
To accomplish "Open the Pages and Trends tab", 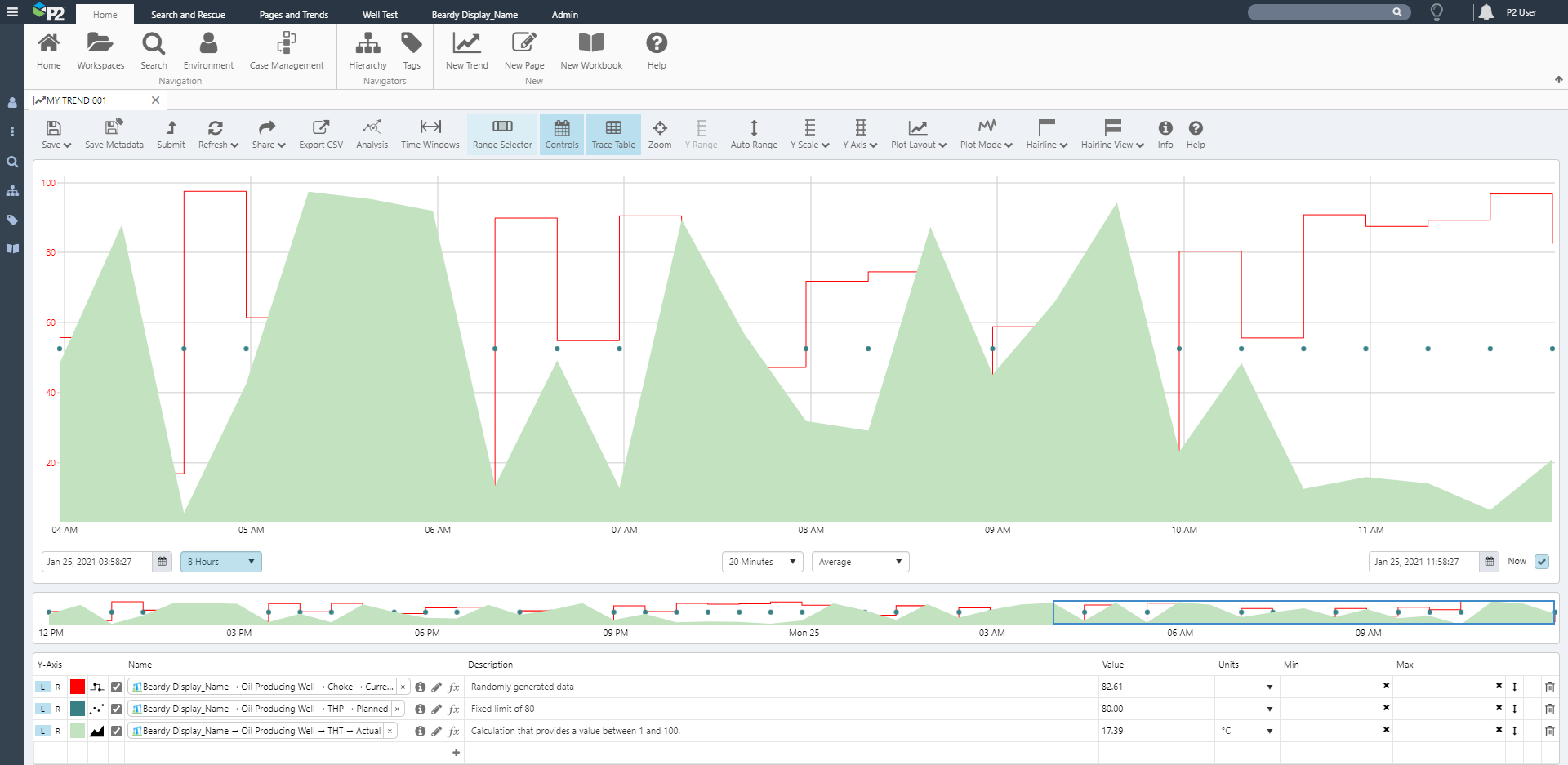I will click(x=293, y=15).
